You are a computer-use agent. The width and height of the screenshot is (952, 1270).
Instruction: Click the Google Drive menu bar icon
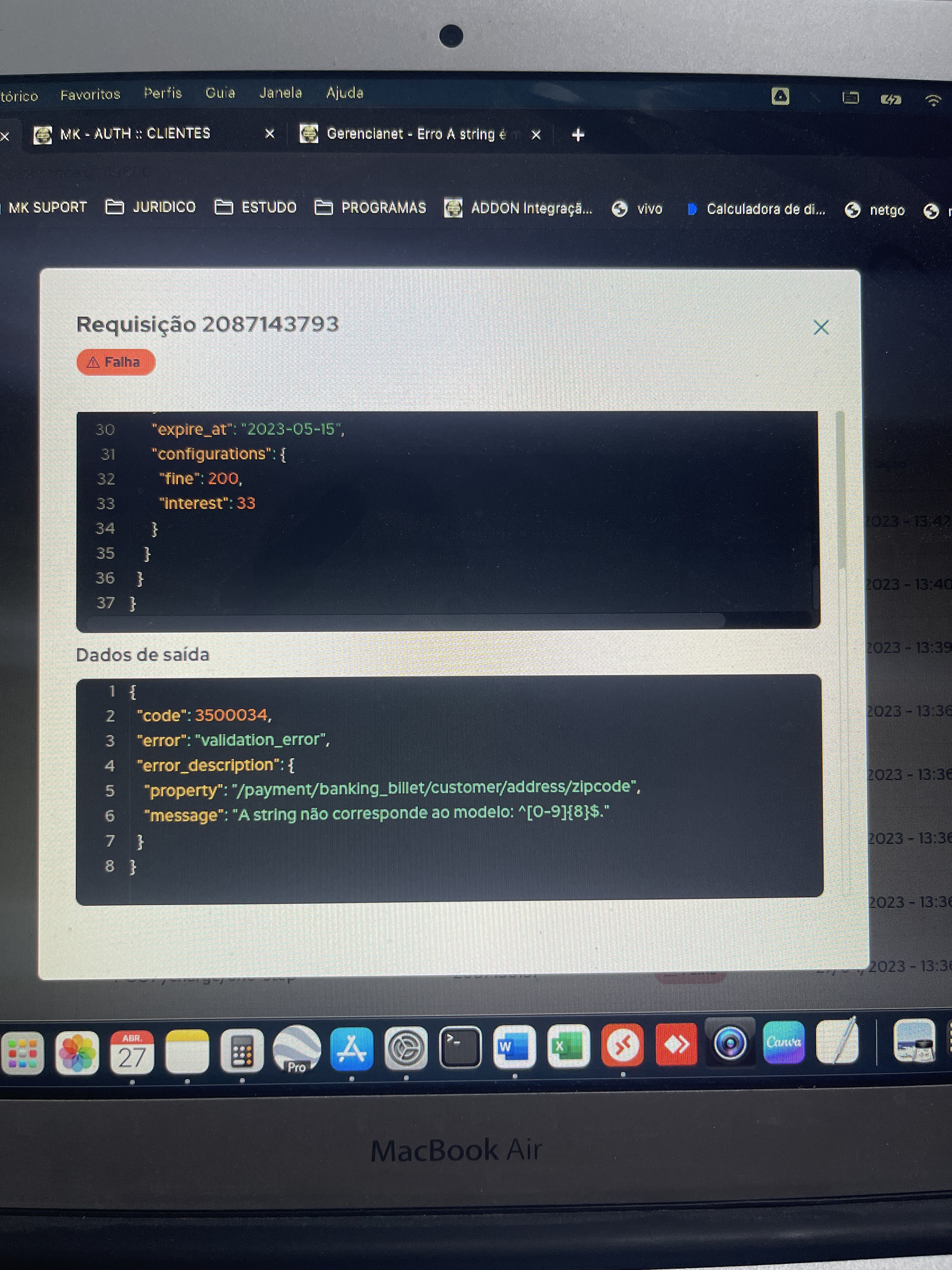[780, 96]
